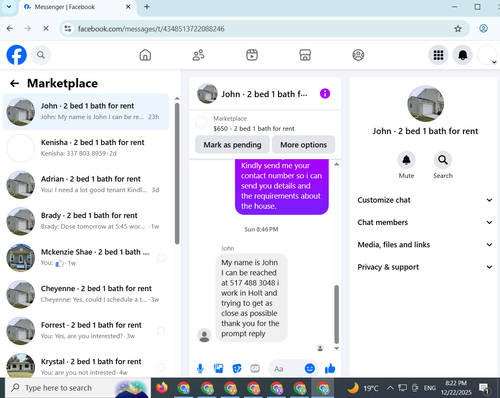Viewport: 500px width, 398px height.
Task: Open the new tab plus button
Action: pos(147,7)
